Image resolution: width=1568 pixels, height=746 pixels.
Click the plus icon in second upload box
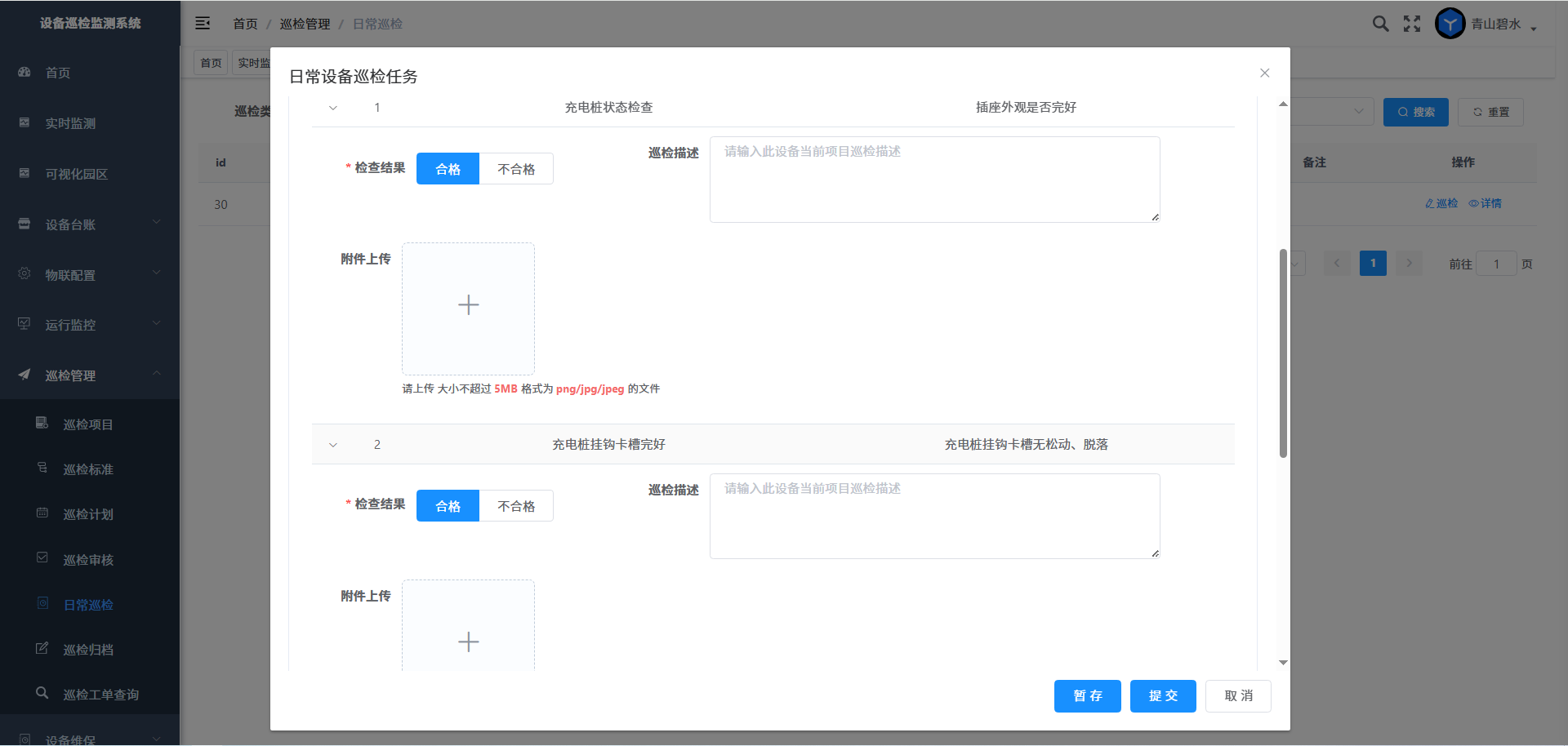pyautogui.click(x=468, y=642)
